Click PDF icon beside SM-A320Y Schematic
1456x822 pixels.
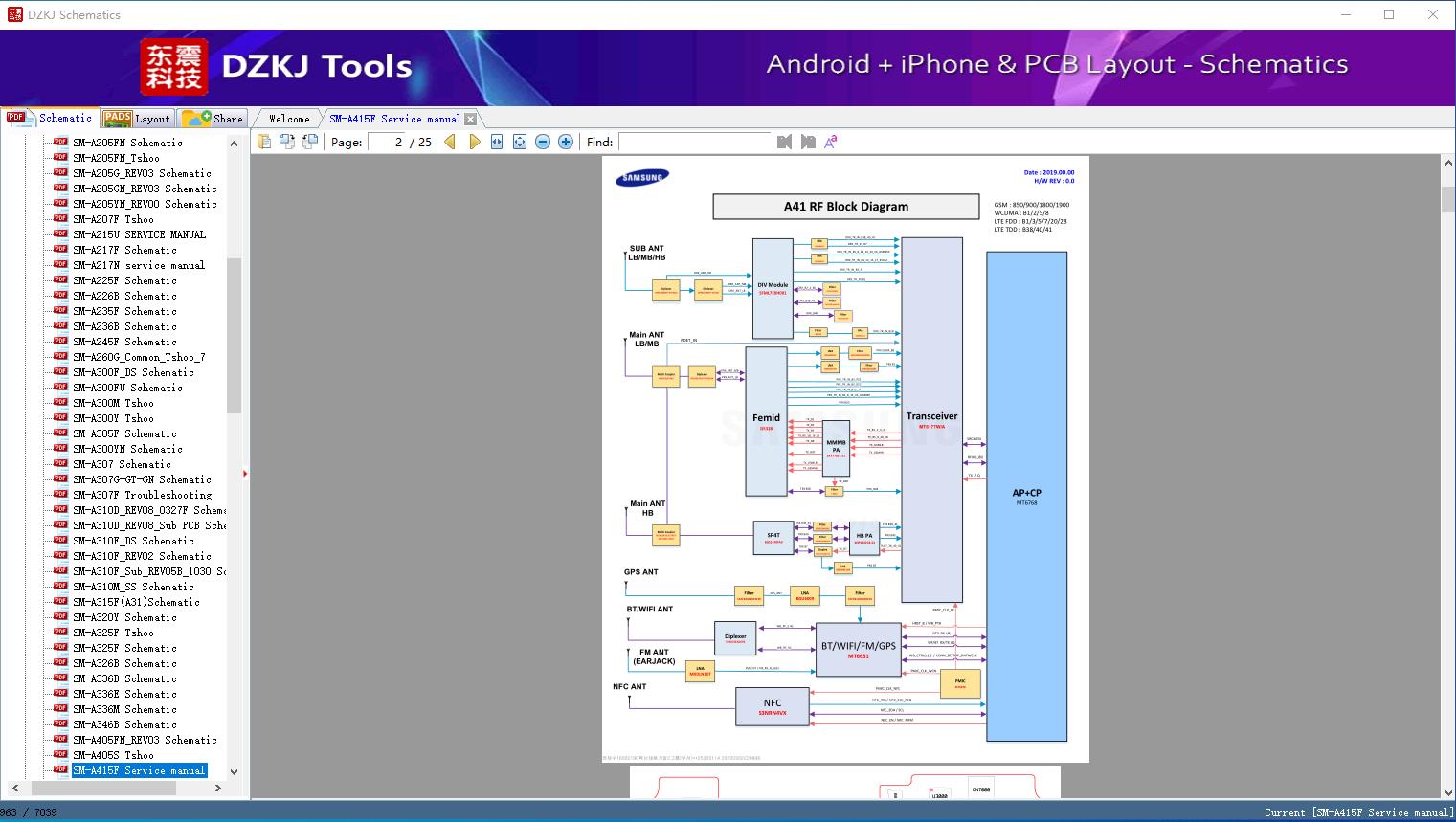point(60,617)
